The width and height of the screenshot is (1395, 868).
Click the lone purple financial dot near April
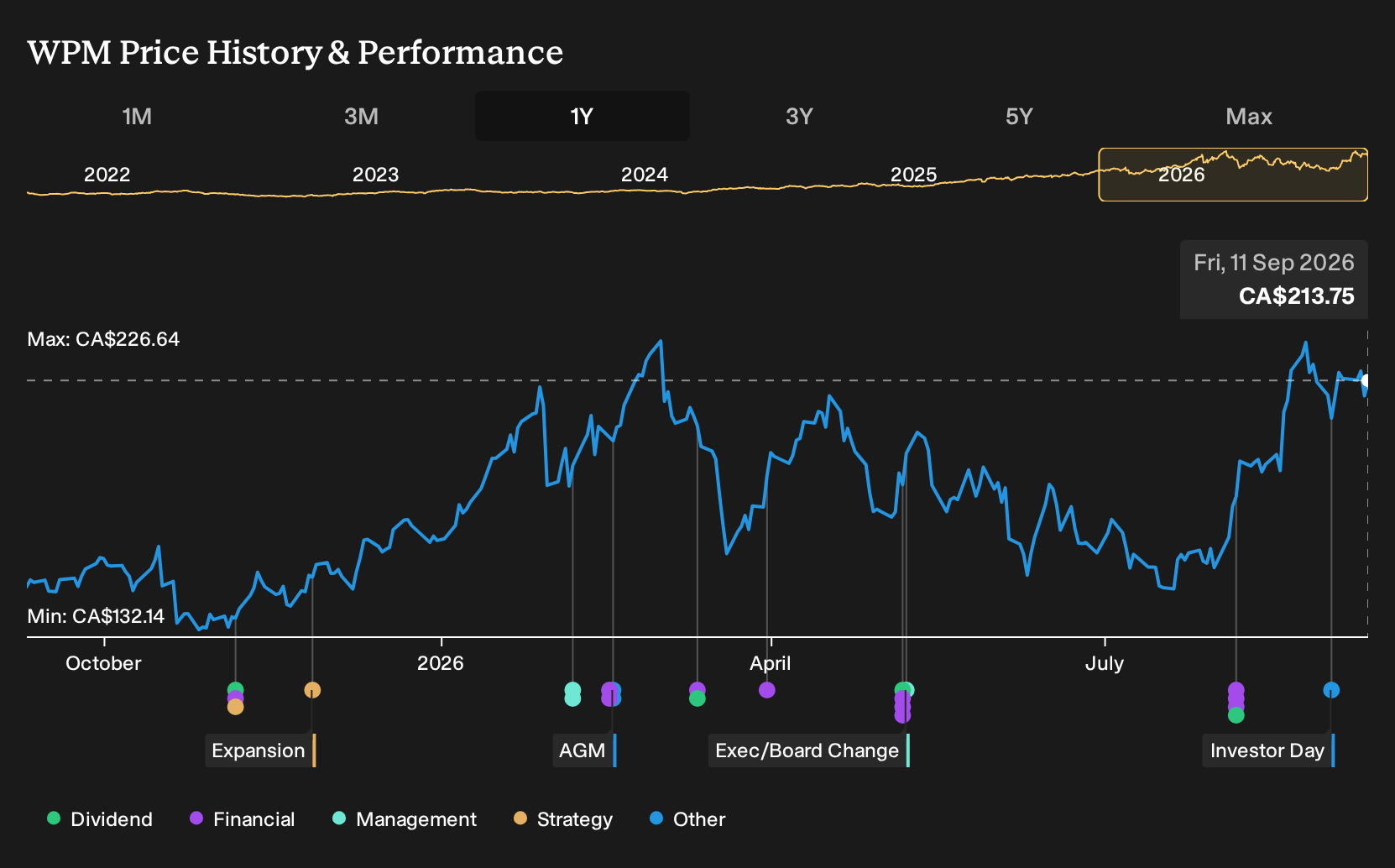tap(767, 690)
